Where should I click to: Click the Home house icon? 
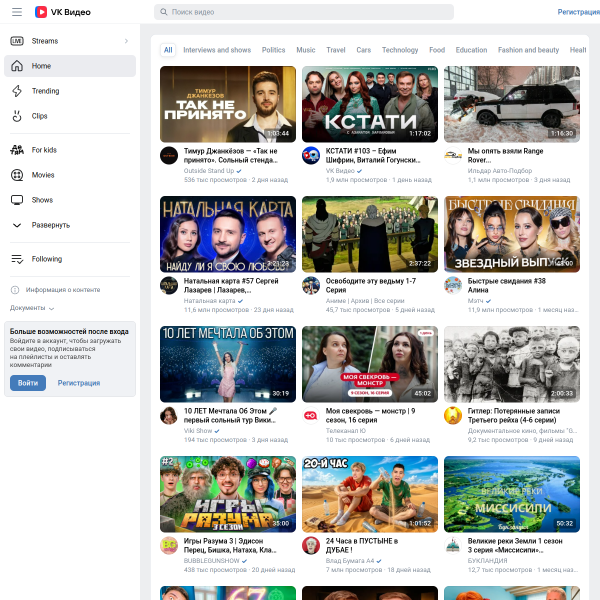tap(17, 66)
